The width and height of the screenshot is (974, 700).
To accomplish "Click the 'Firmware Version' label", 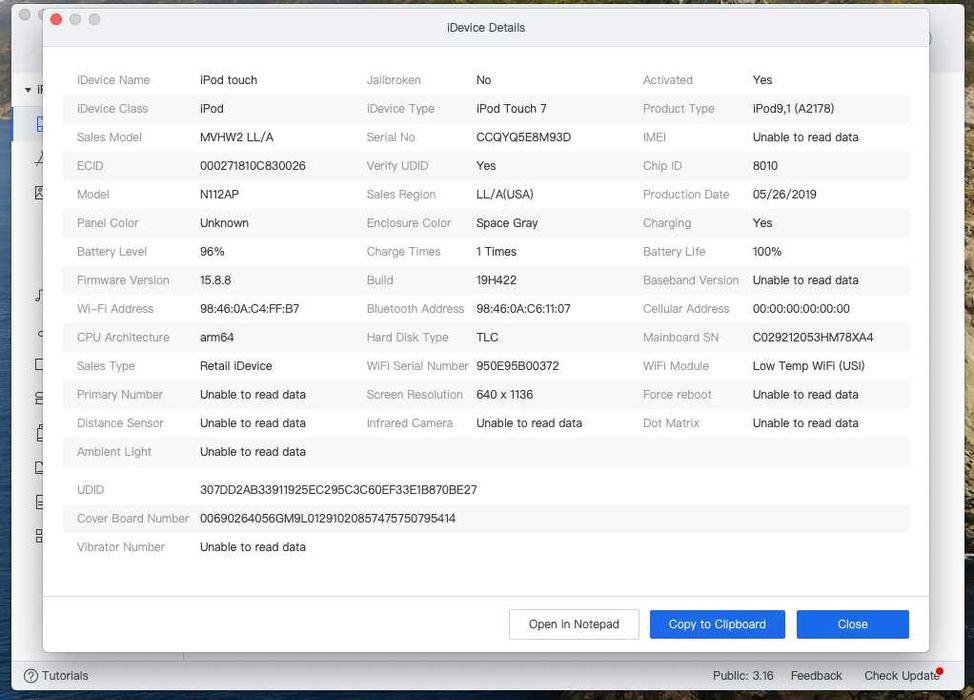I will click(123, 280).
